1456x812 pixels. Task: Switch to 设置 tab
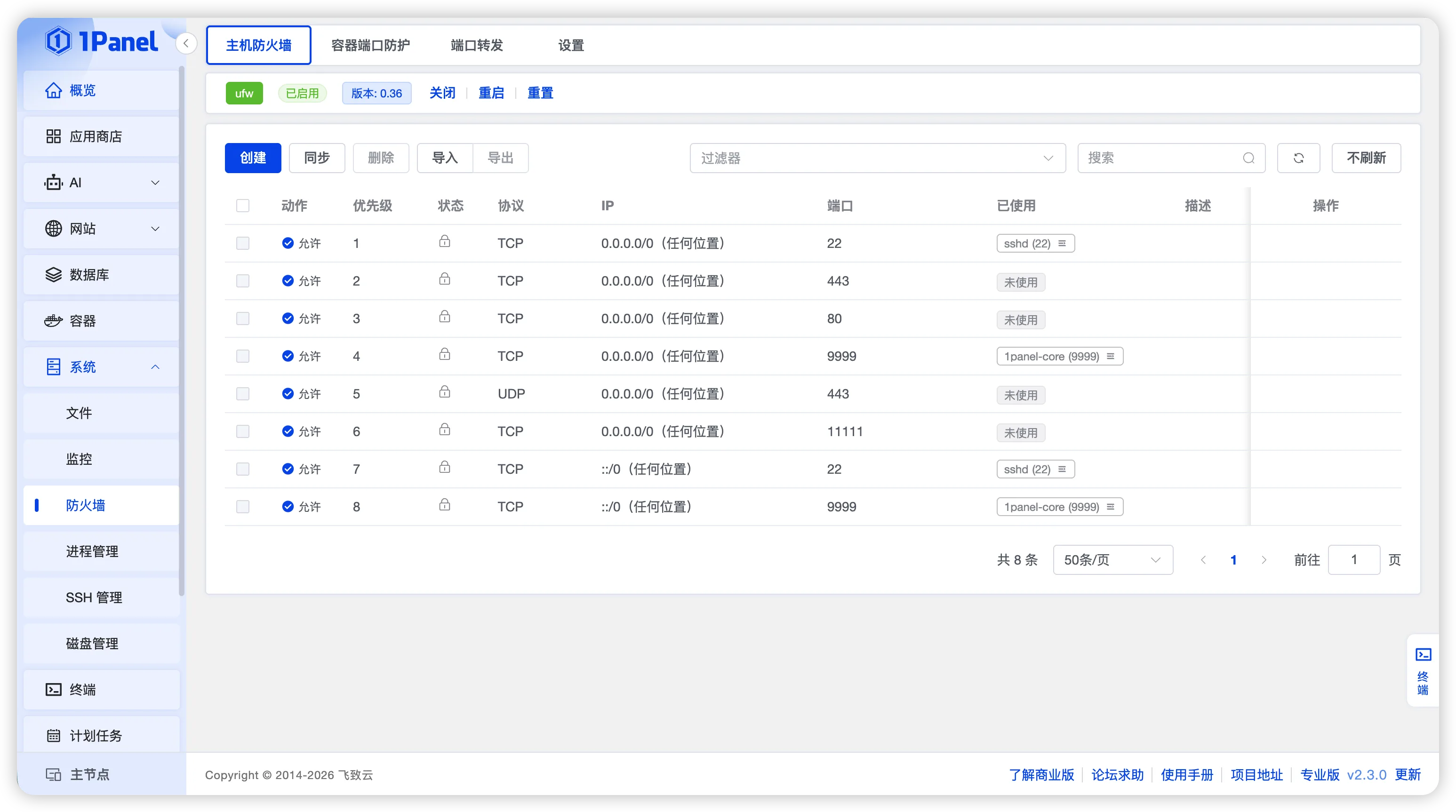tap(570, 45)
